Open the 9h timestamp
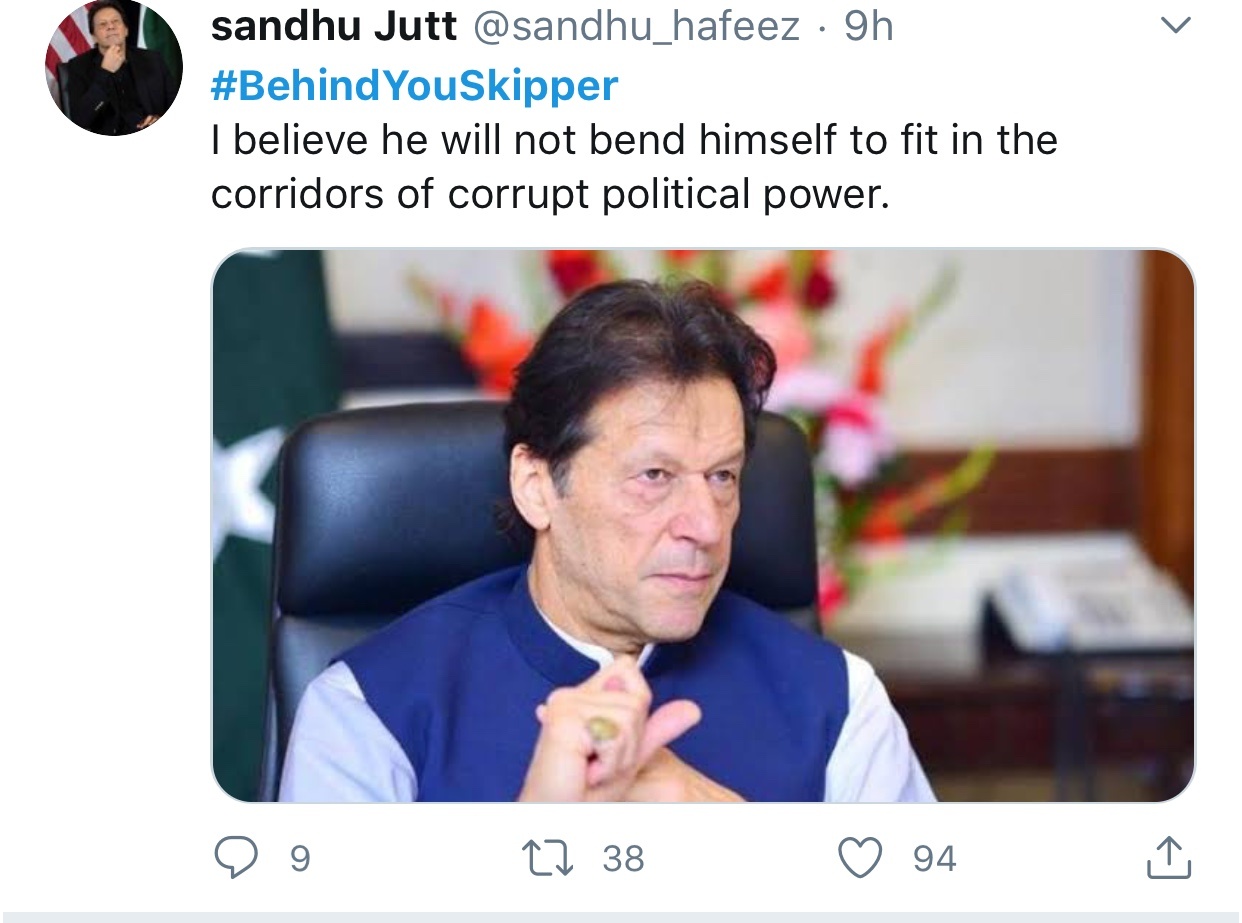The height and width of the screenshot is (923, 1242). tap(868, 28)
